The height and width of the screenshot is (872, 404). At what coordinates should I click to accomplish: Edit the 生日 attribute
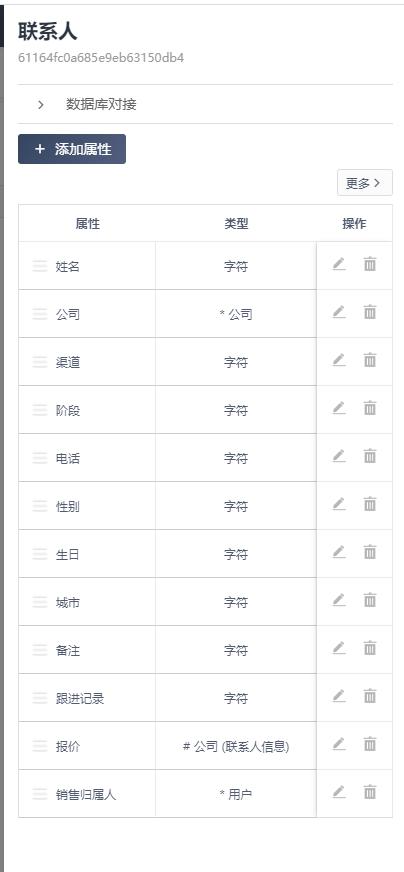pos(339,552)
